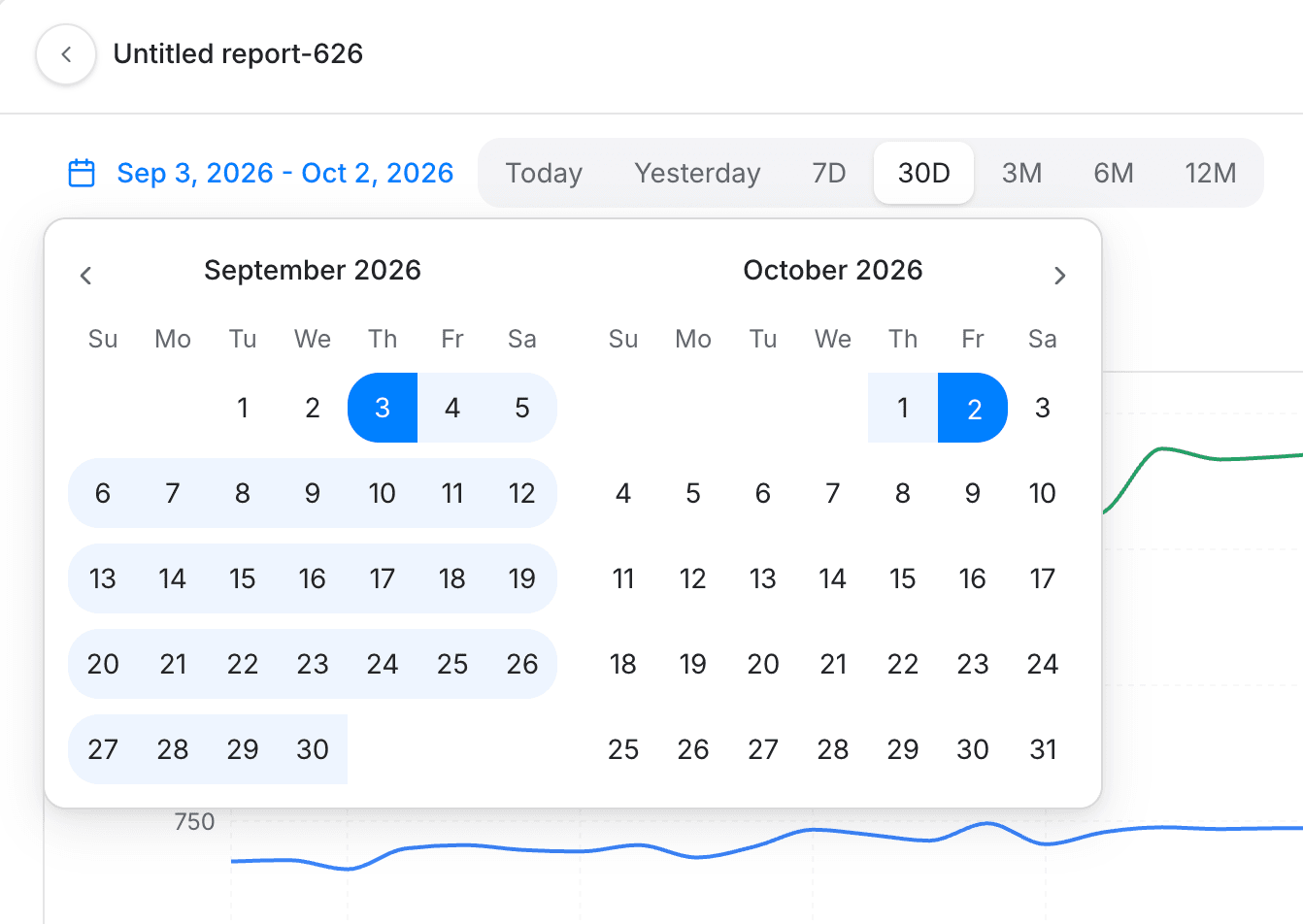Choose September 30 in calendar
Viewport: 1303px width, 924px height.
(313, 749)
